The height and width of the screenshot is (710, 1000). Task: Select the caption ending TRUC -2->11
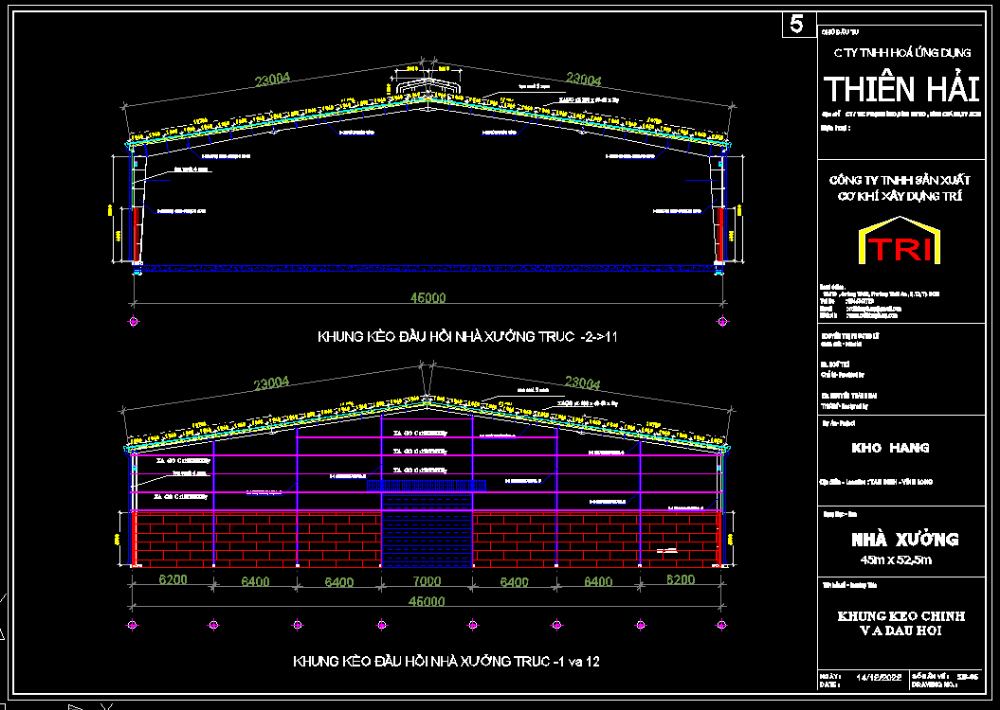click(467, 337)
